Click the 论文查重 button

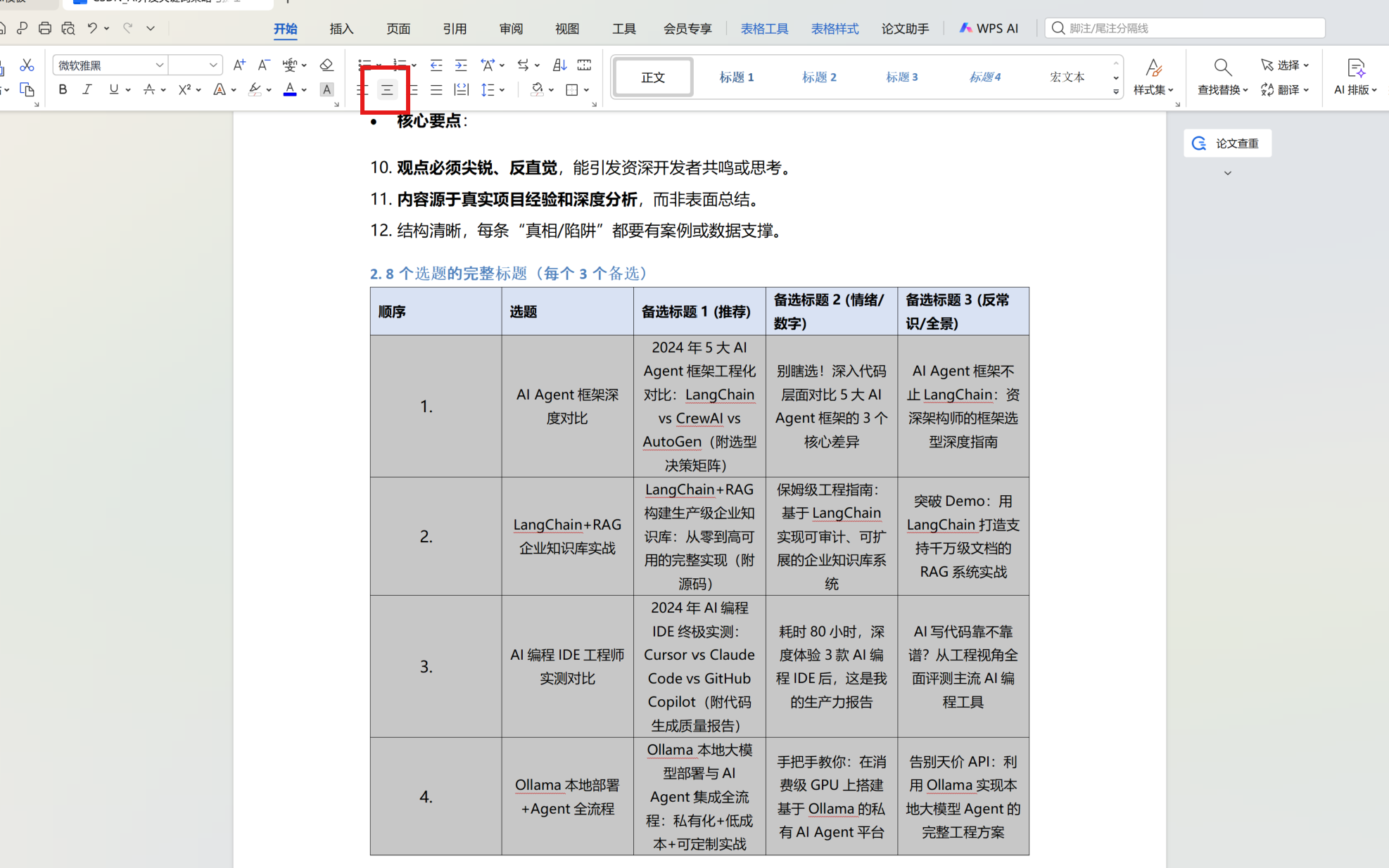[x=1227, y=143]
